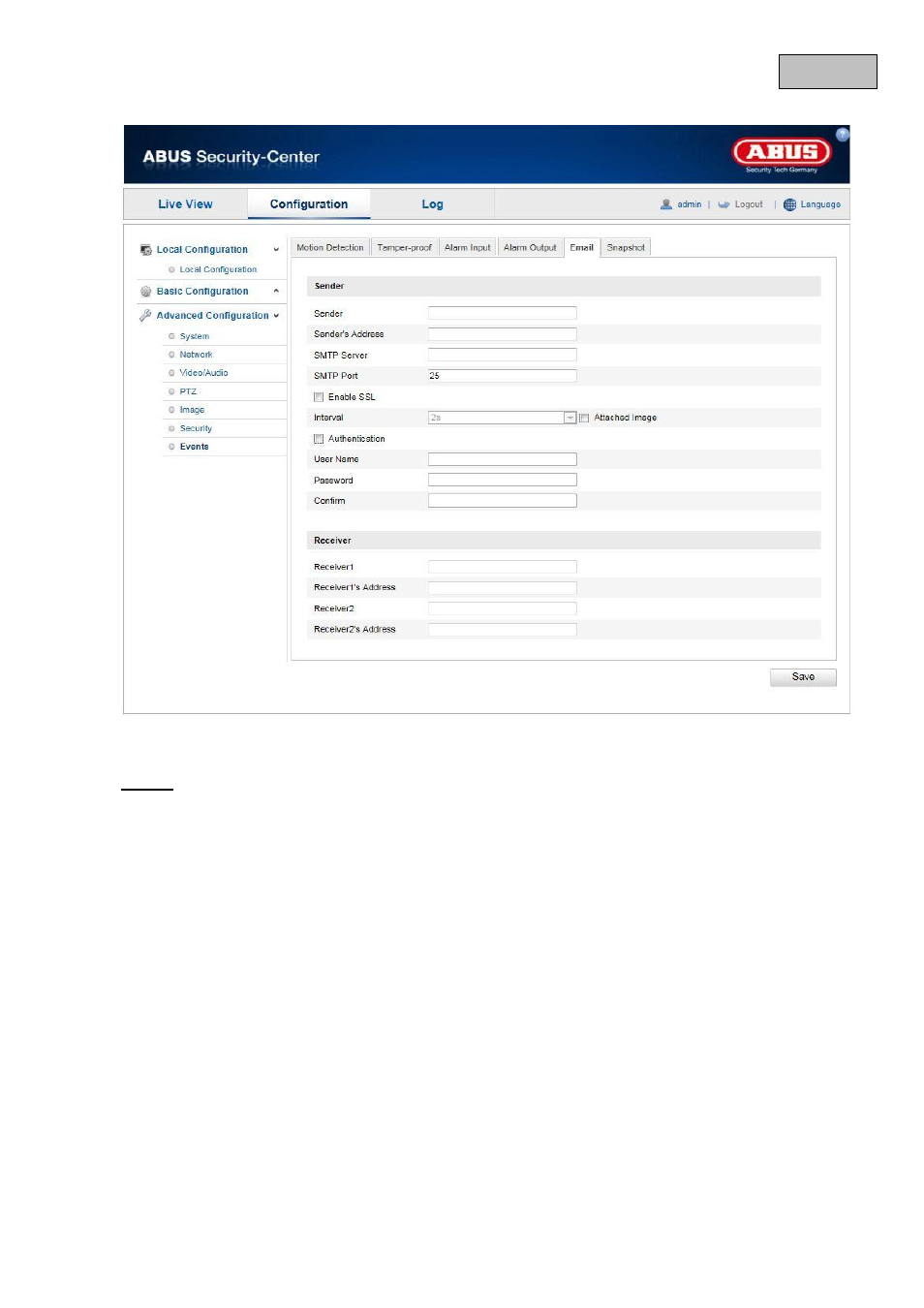Click the Sender's Address field
The width and height of the screenshot is (924, 1308).
coord(503,334)
